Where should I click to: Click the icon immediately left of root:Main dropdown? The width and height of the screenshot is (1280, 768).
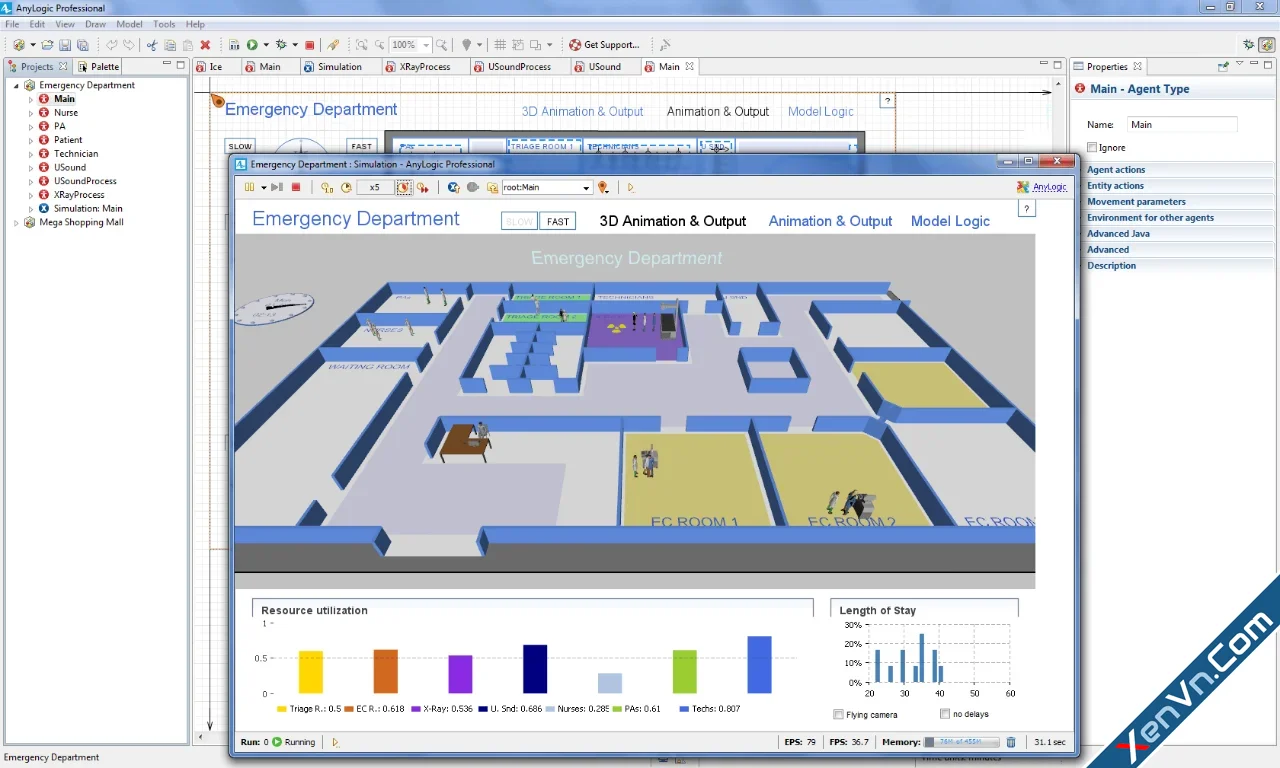pos(493,187)
